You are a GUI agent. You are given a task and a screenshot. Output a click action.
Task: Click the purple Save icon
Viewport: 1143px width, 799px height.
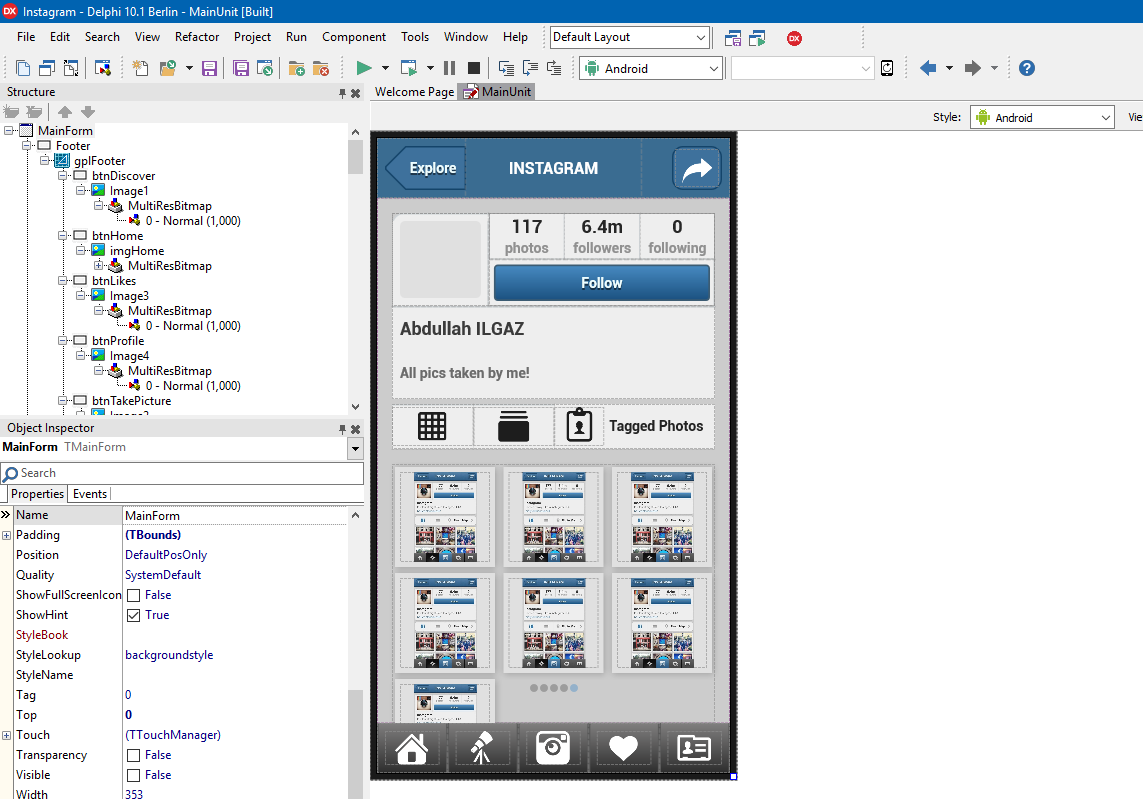tap(209, 69)
